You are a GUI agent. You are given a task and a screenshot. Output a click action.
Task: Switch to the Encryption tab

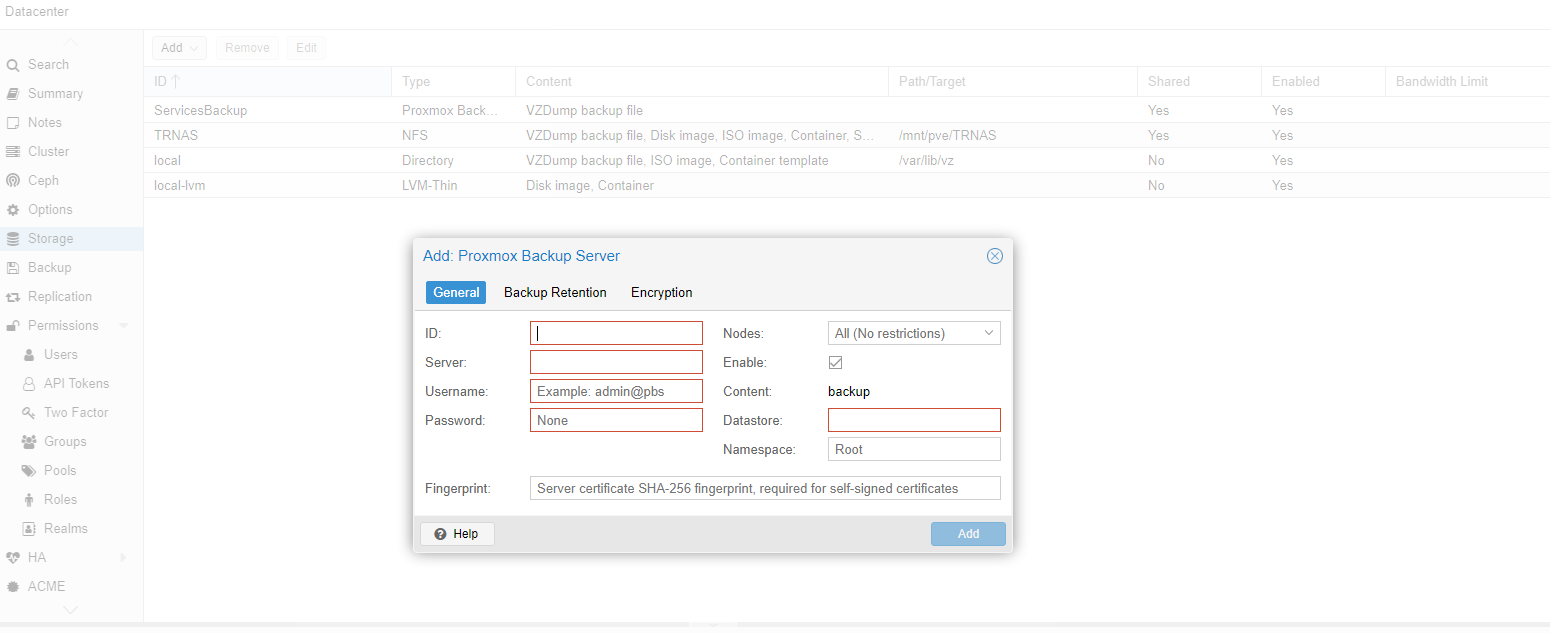[x=662, y=292]
